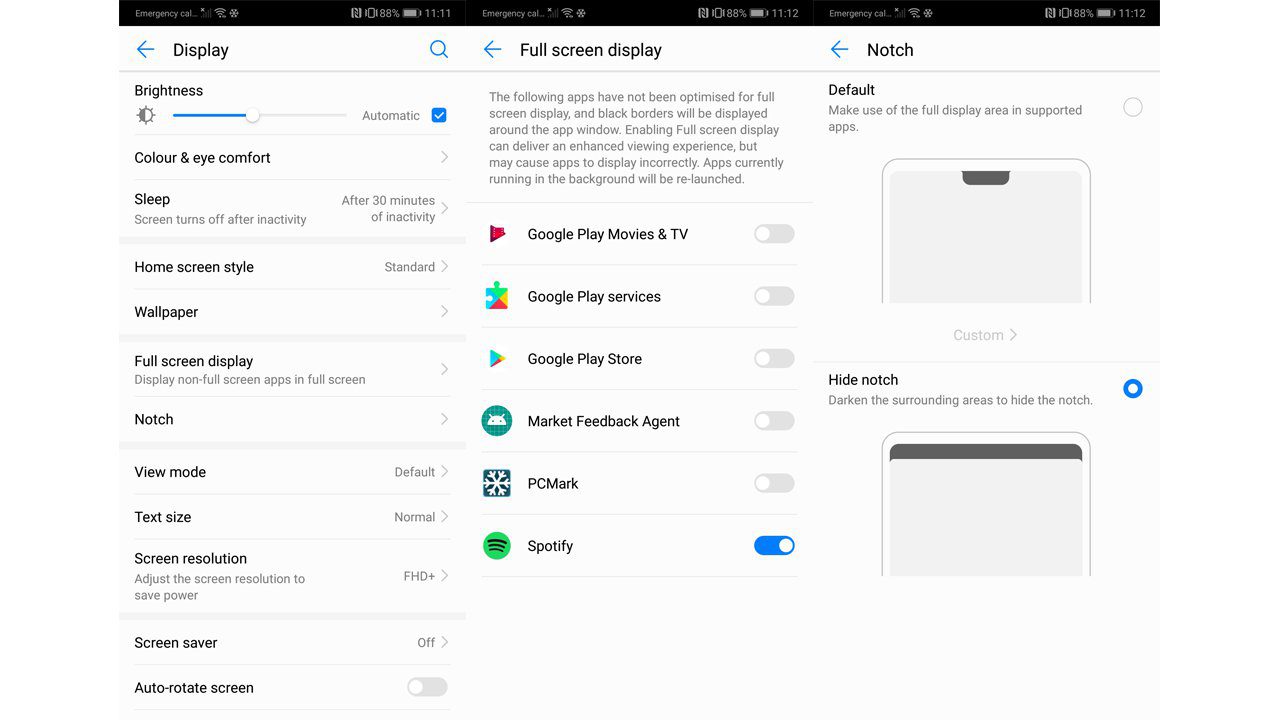1280x720 pixels.
Task: Click the Sleep setting label
Action: (152, 199)
